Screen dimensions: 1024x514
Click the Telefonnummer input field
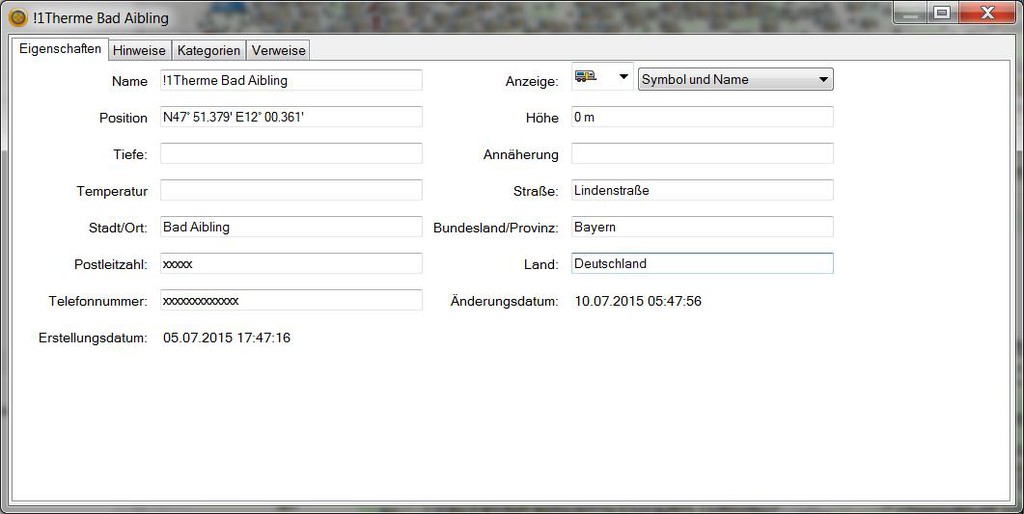tap(290, 300)
